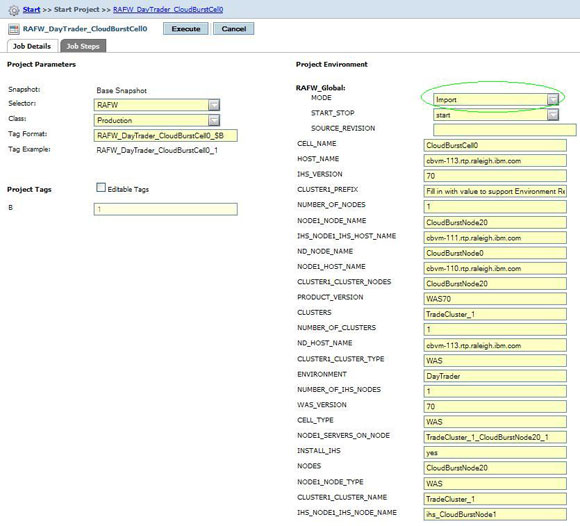
Task: Click the Project Parameters heading
Action: pos(41,64)
